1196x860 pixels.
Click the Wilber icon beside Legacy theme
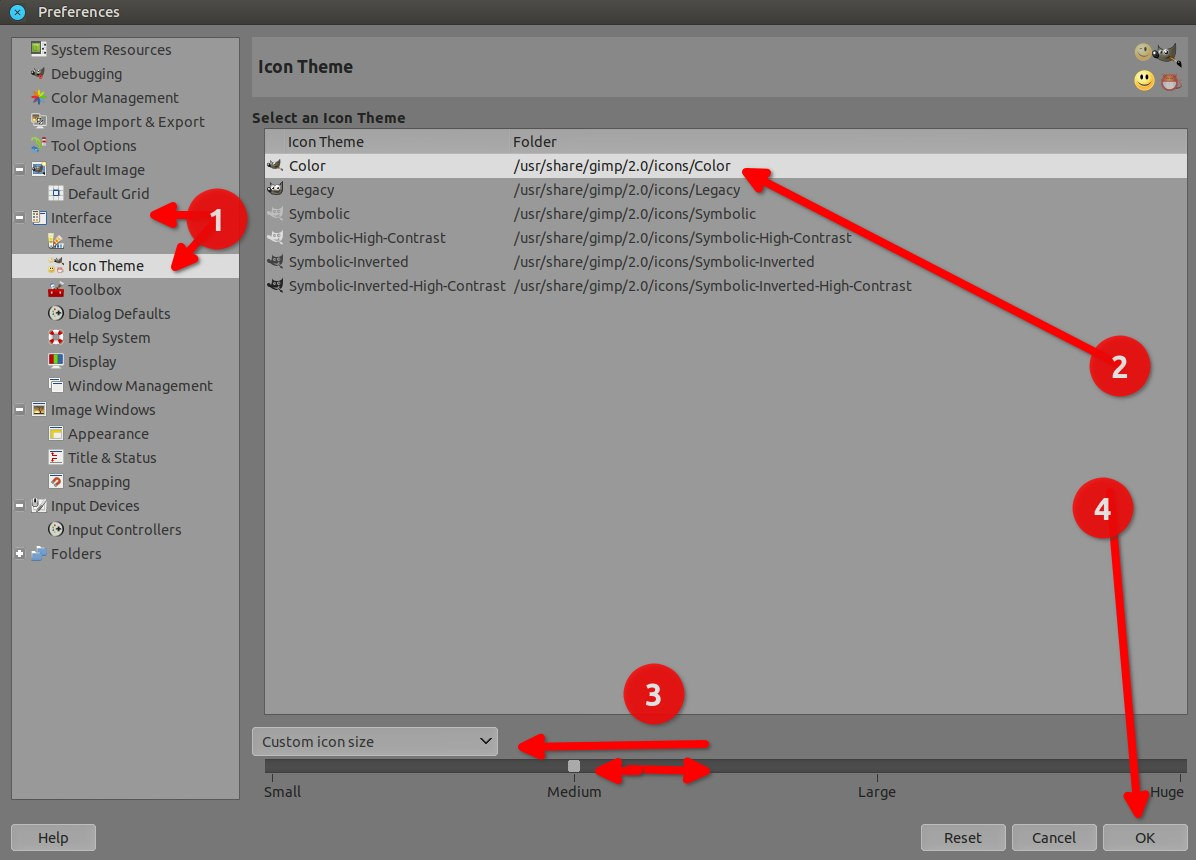click(x=275, y=189)
